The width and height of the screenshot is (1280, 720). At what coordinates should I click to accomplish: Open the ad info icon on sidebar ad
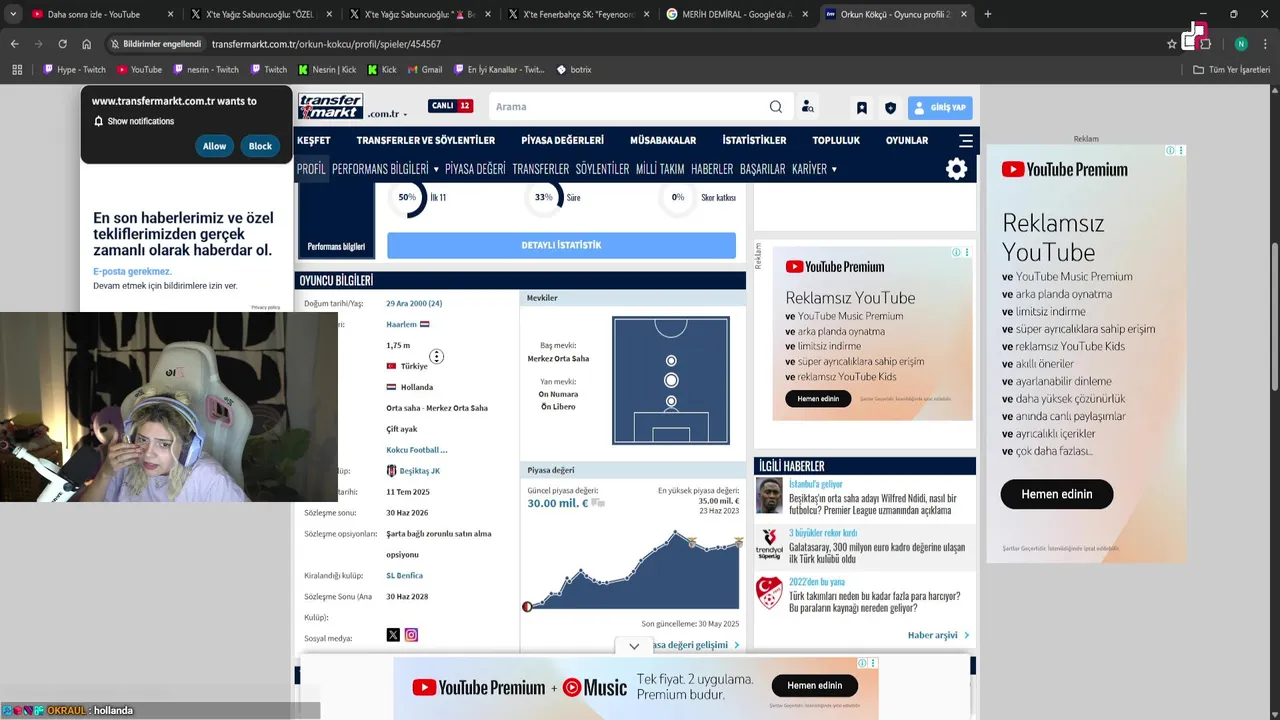click(1170, 151)
